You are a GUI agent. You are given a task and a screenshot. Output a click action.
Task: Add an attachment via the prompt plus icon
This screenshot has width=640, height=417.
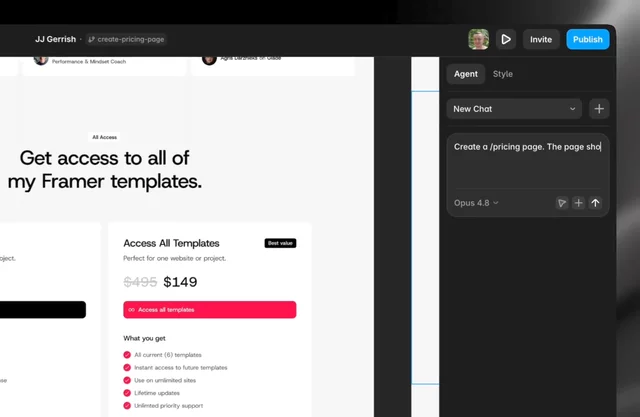point(578,203)
